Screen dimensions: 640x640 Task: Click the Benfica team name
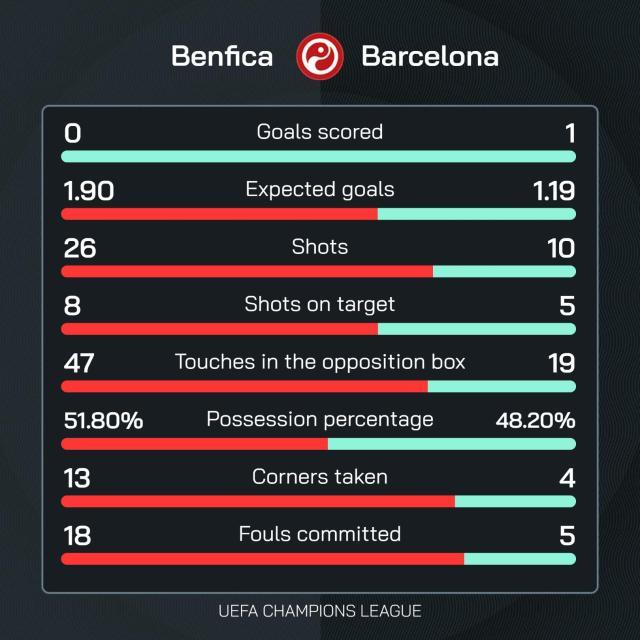222,56
